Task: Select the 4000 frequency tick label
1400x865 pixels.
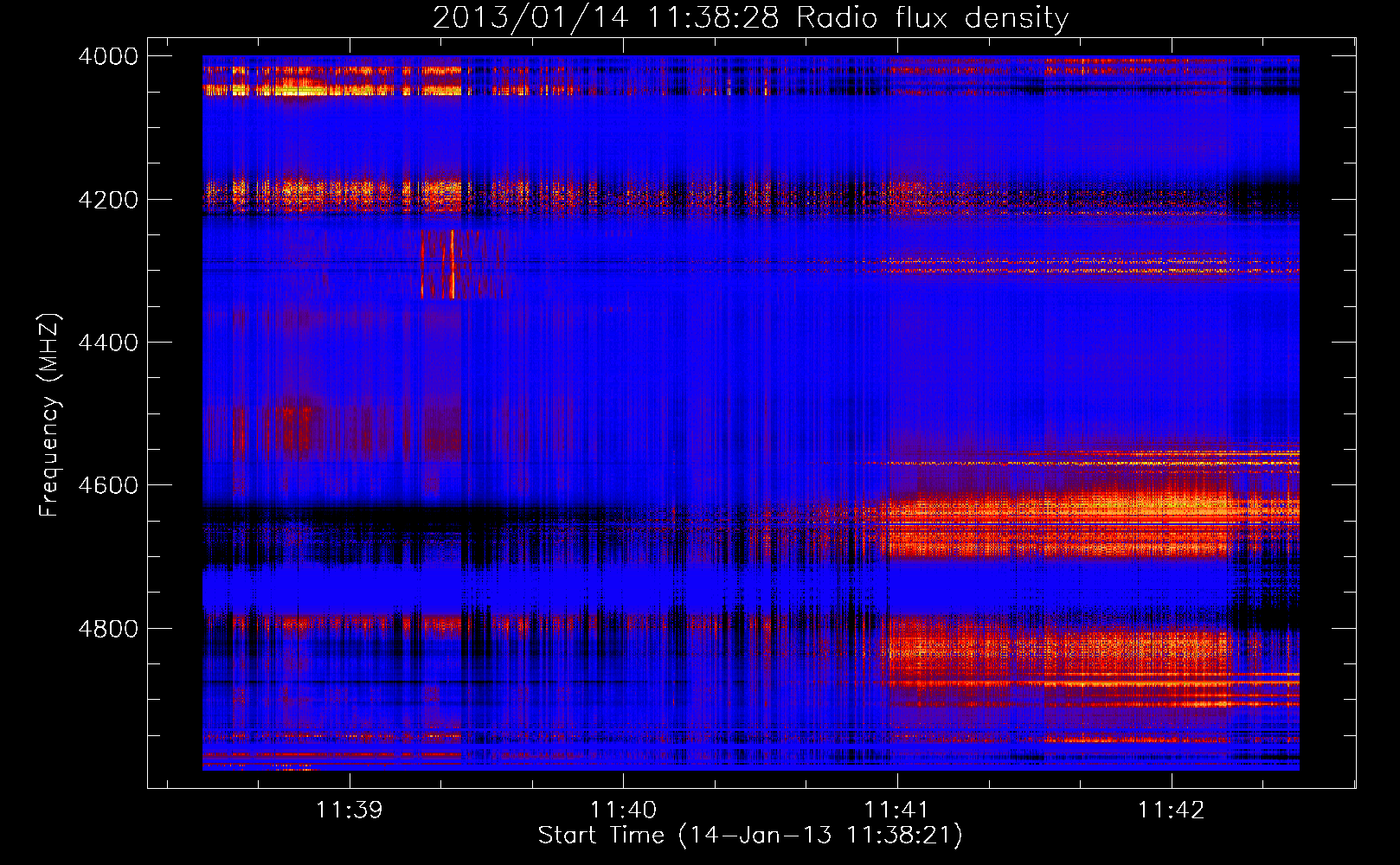Action: tap(108, 56)
